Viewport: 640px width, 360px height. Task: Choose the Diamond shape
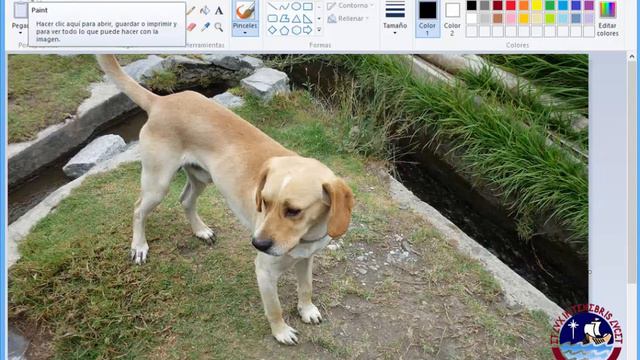[272, 30]
